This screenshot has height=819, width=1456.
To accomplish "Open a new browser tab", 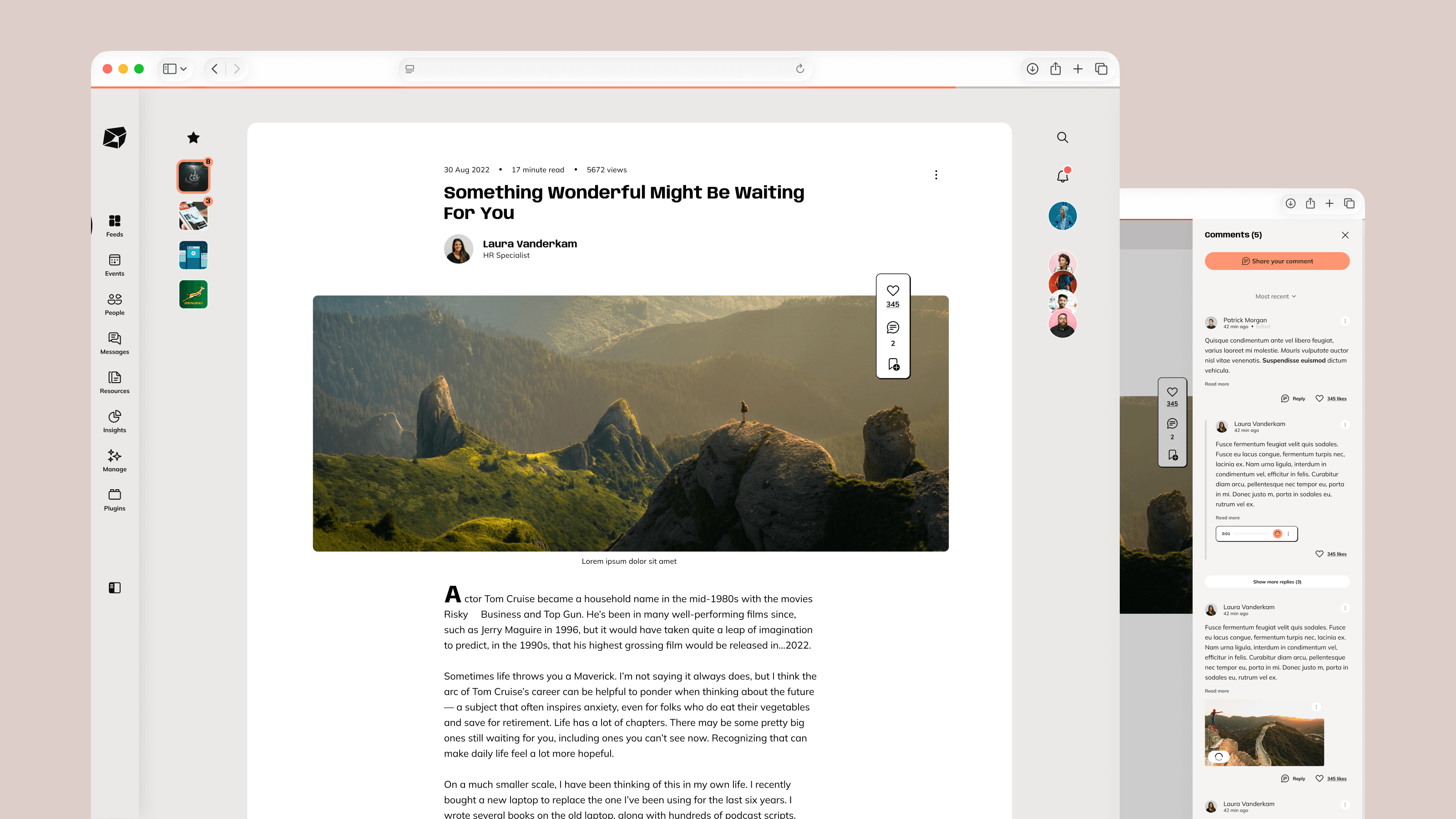I will pyautogui.click(x=1078, y=69).
